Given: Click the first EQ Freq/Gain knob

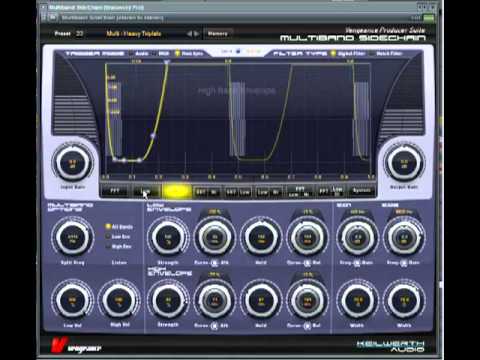Looking at the screenshot, I should pyautogui.click(x=357, y=238).
